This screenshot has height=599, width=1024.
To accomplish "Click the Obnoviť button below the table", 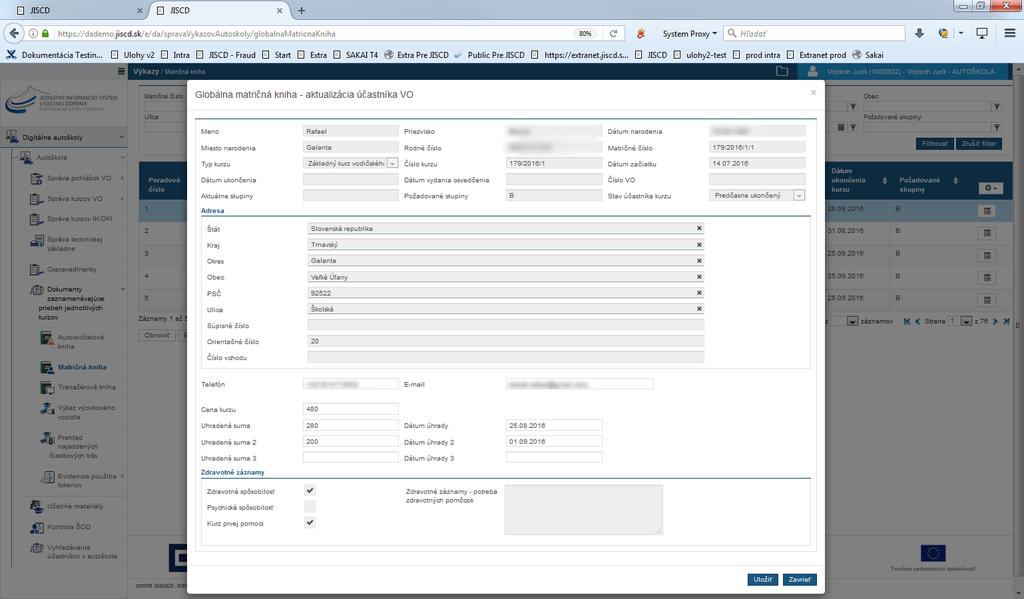I will click(157, 335).
